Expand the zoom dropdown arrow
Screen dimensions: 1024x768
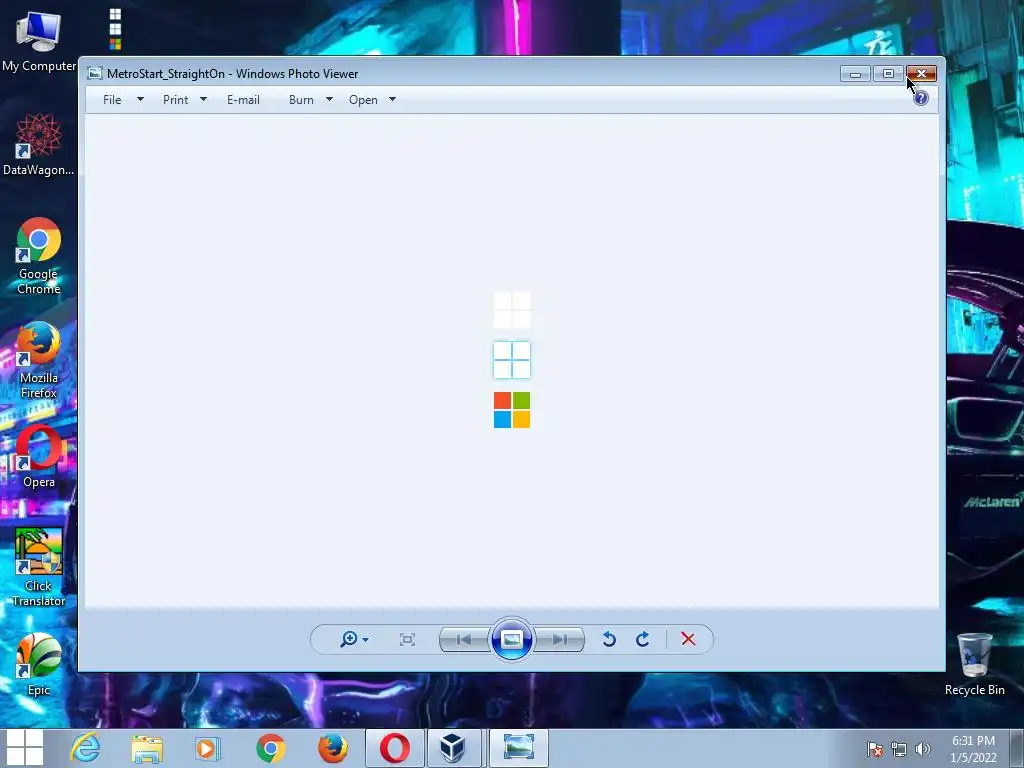click(366, 639)
